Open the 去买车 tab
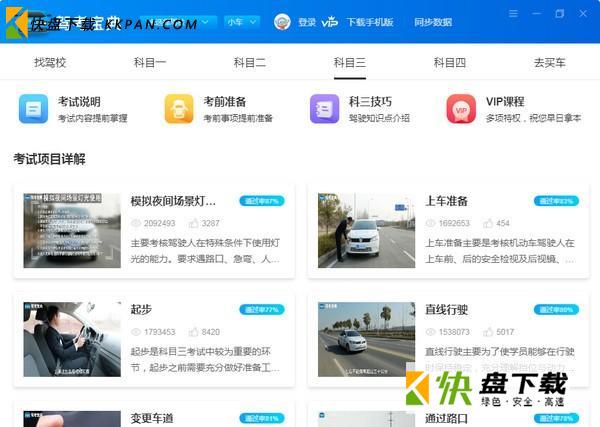Image resolution: width=600 pixels, height=427 pixels. (x=549, y=62)
